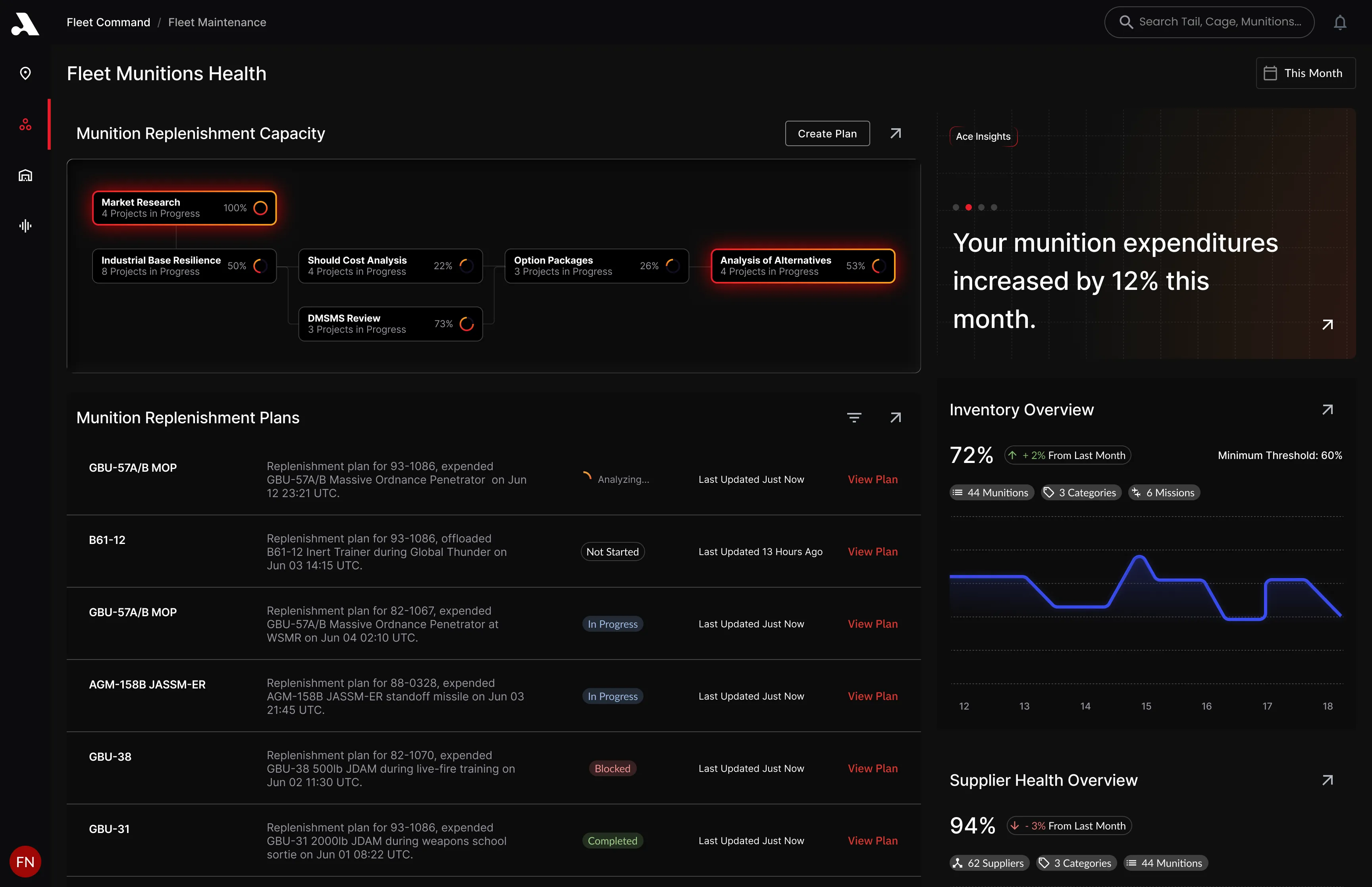The image size is (1372, 887).
Task: Click the Not Started status badge
Action: [x=613, y=552]
